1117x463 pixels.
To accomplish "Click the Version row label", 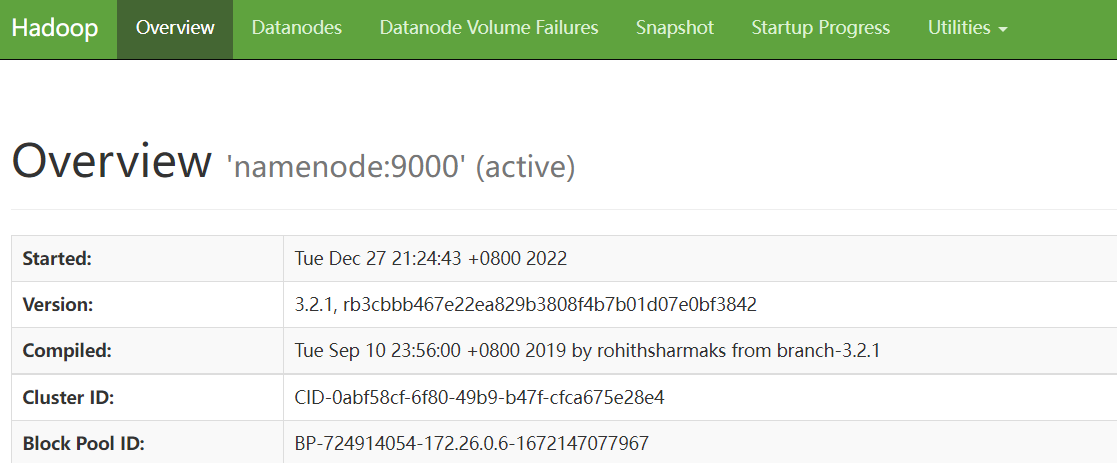I will point(58,305).
